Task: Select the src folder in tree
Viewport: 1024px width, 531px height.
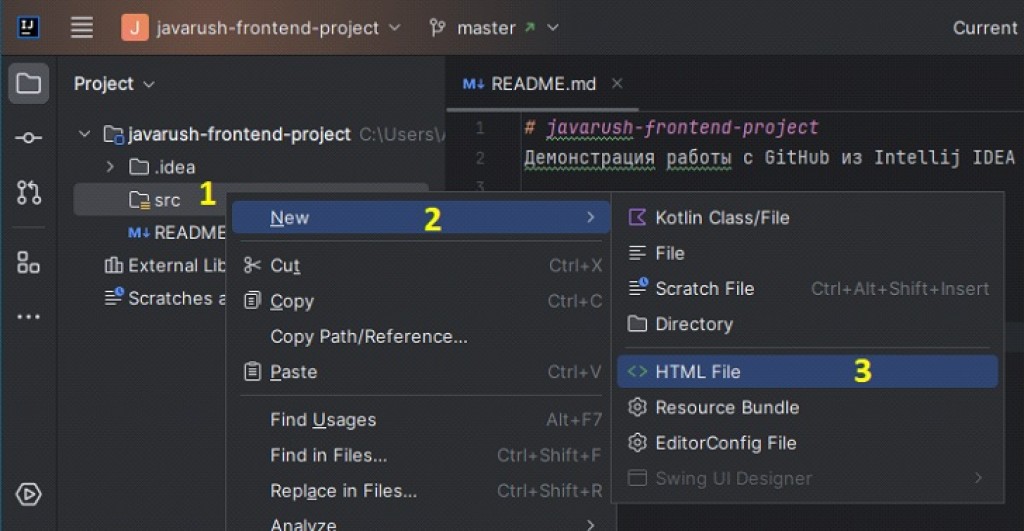Action: coord(167,200)
